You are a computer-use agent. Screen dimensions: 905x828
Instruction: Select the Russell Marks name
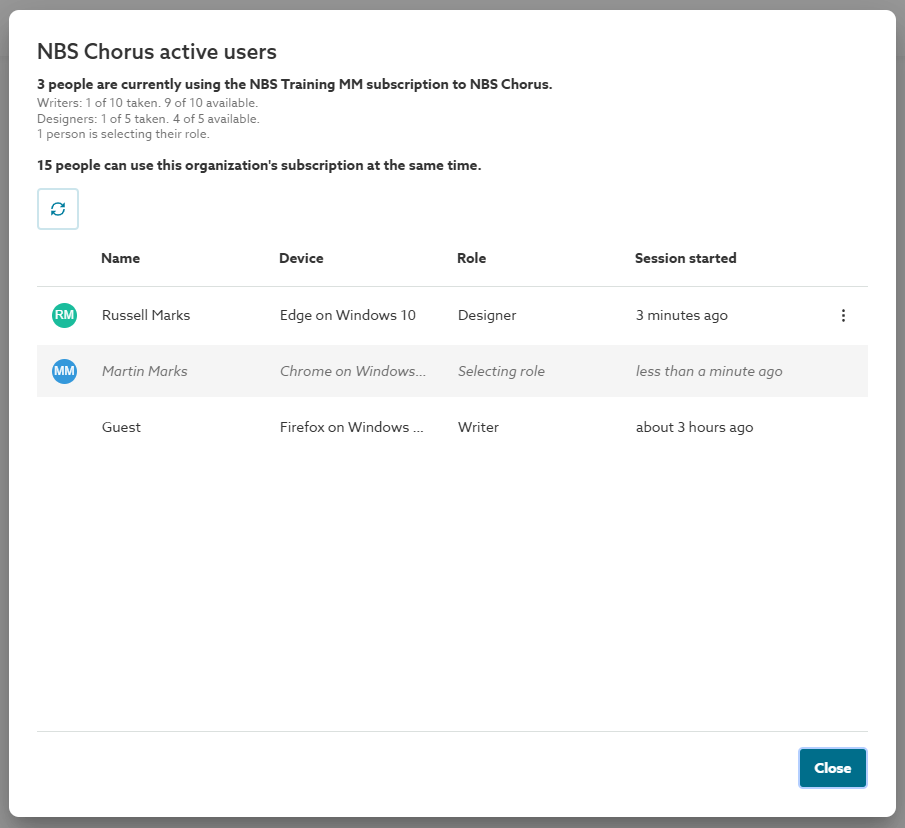[146, 315]
